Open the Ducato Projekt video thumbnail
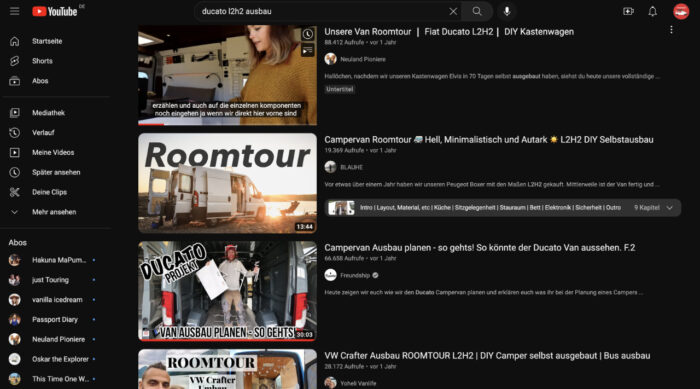 [x=227, y=291]
